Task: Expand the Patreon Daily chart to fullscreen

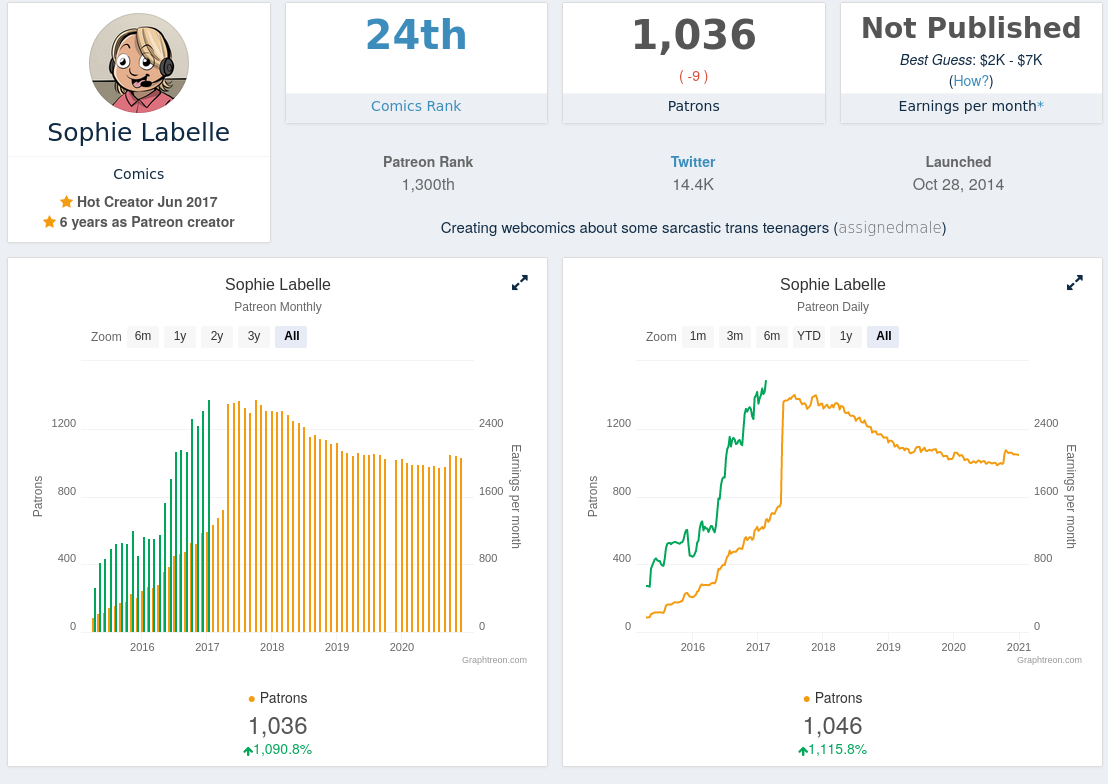Action: [x=1074, y=283]
